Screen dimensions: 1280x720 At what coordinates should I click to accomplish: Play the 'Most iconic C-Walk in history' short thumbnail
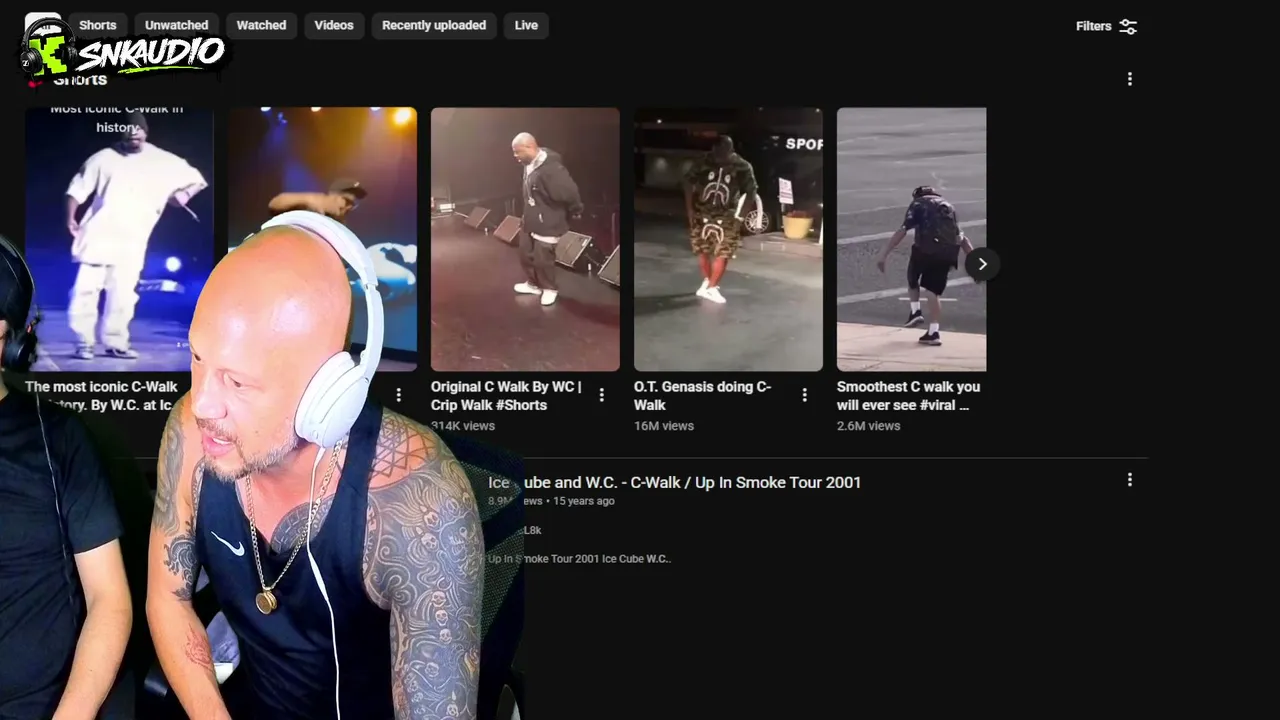click(119, 239)
